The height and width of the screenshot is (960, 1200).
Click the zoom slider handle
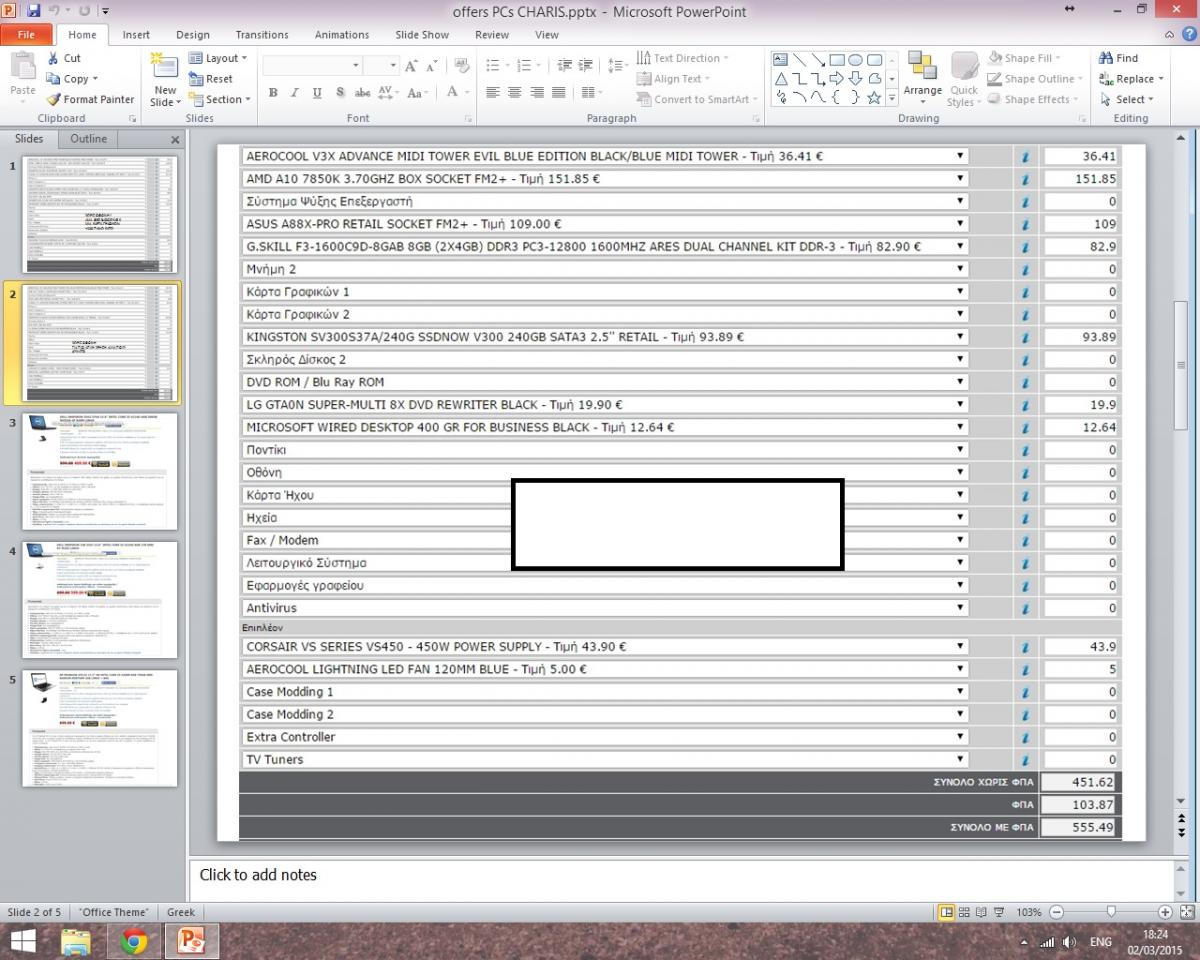(x=1111, y=912)
